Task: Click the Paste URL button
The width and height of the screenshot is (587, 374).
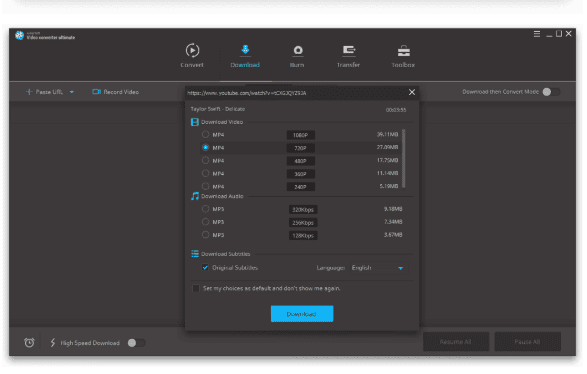Action: 45,92
